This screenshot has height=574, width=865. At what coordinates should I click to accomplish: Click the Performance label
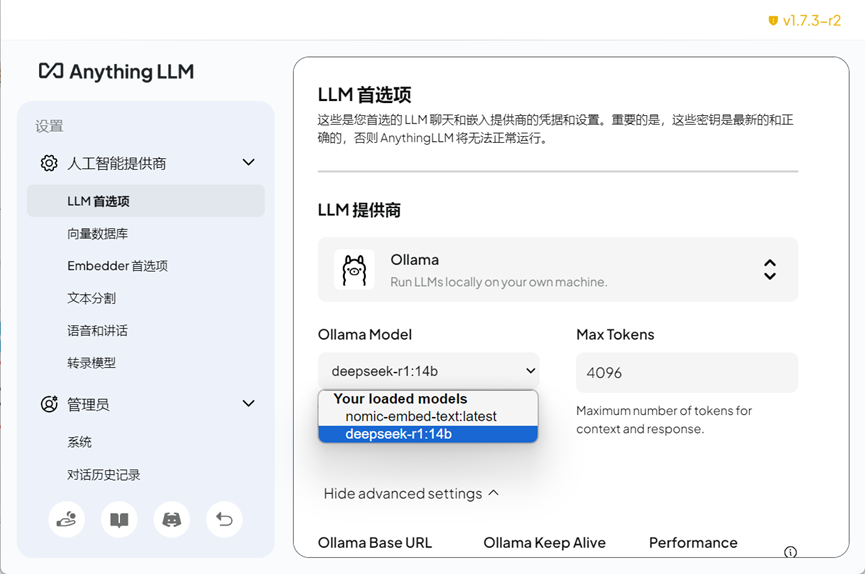[x=693, y=543]
